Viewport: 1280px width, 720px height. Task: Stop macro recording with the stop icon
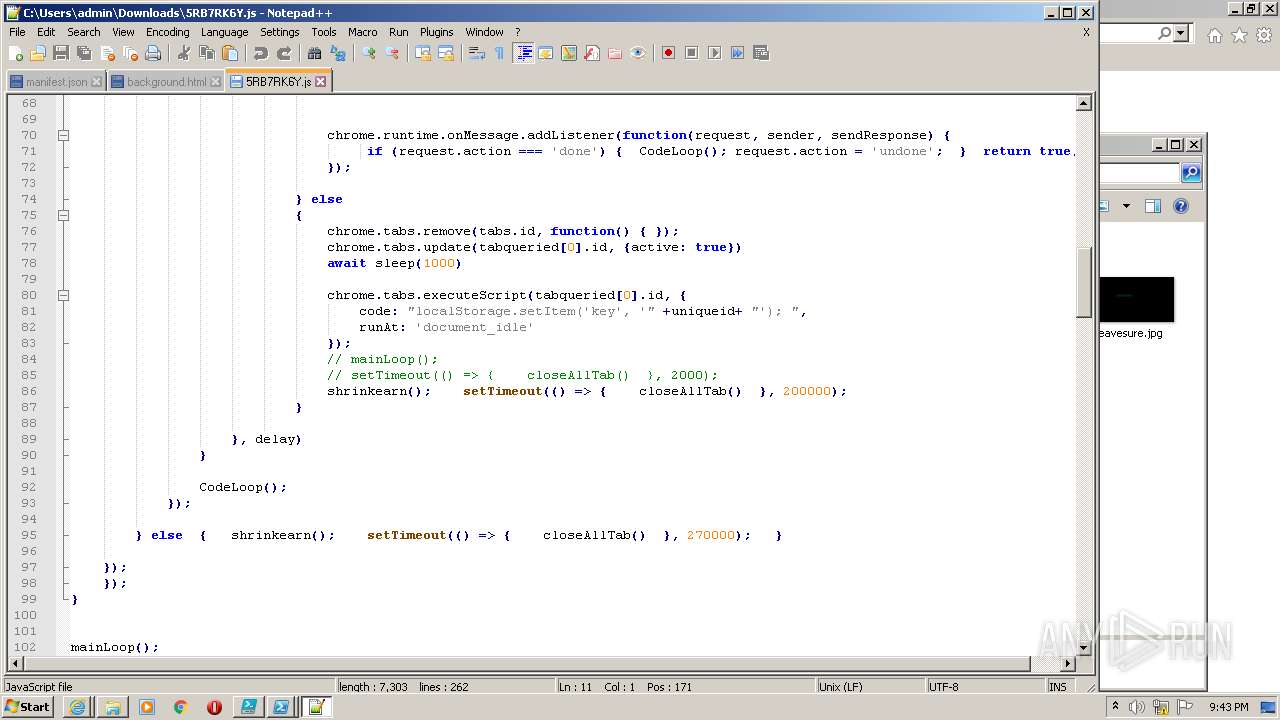click(692, 53)
